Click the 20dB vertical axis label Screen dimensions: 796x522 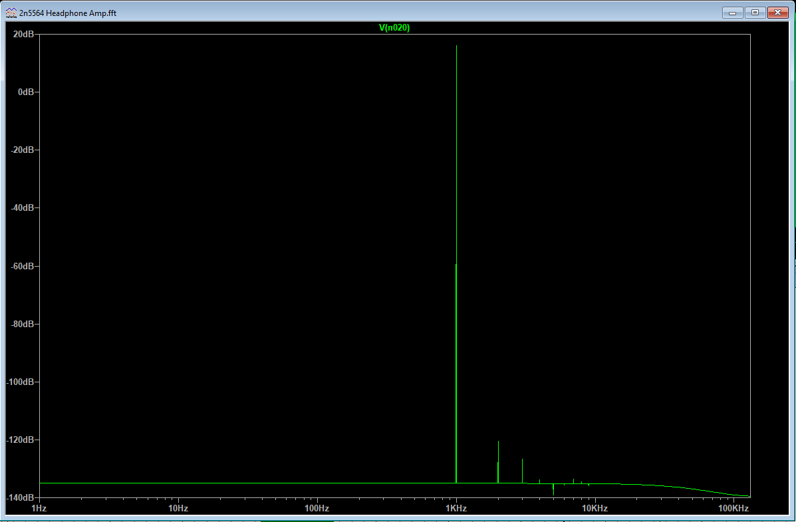[23, 34]
